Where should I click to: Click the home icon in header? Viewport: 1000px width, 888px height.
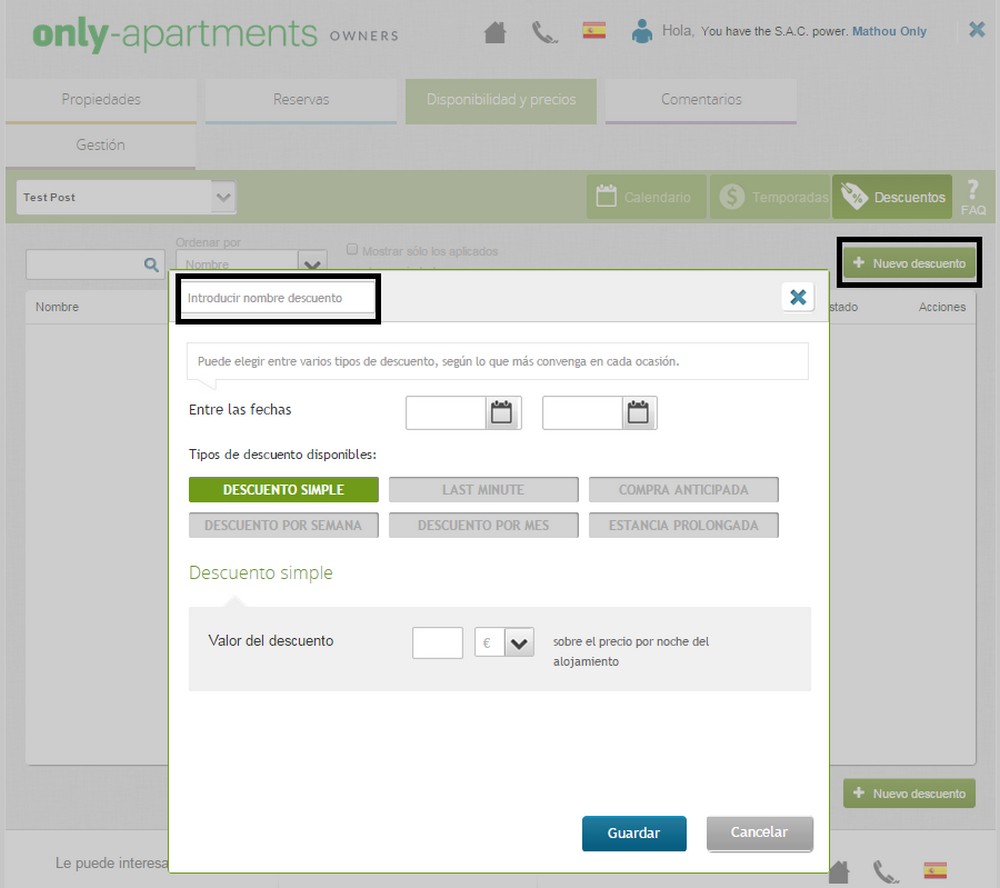(x=495, y=32)
